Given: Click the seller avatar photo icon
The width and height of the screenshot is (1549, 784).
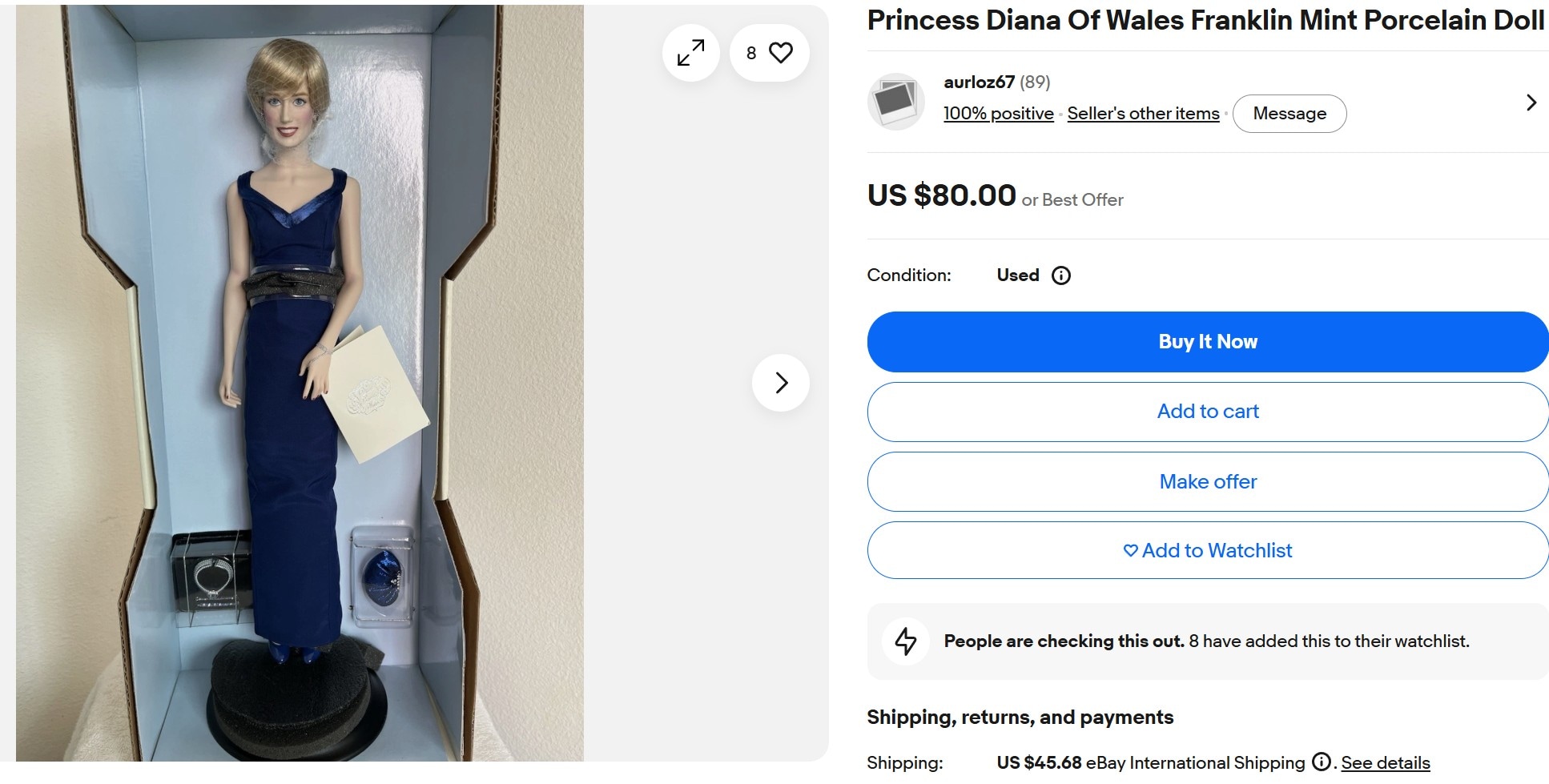Looking at the screenshot, I should click(896, 102).
